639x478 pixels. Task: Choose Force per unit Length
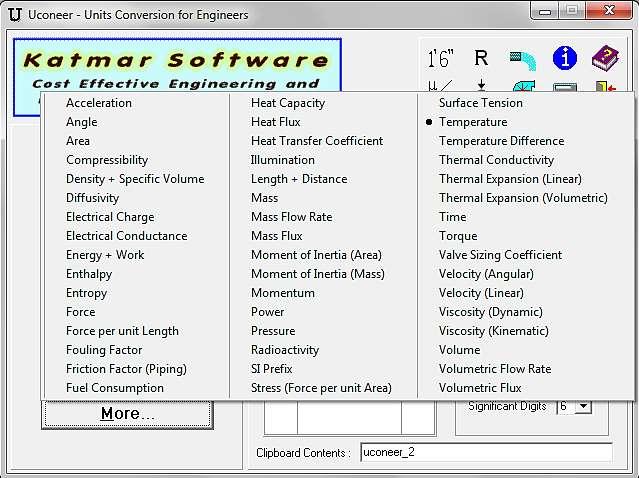pos(122,331)
